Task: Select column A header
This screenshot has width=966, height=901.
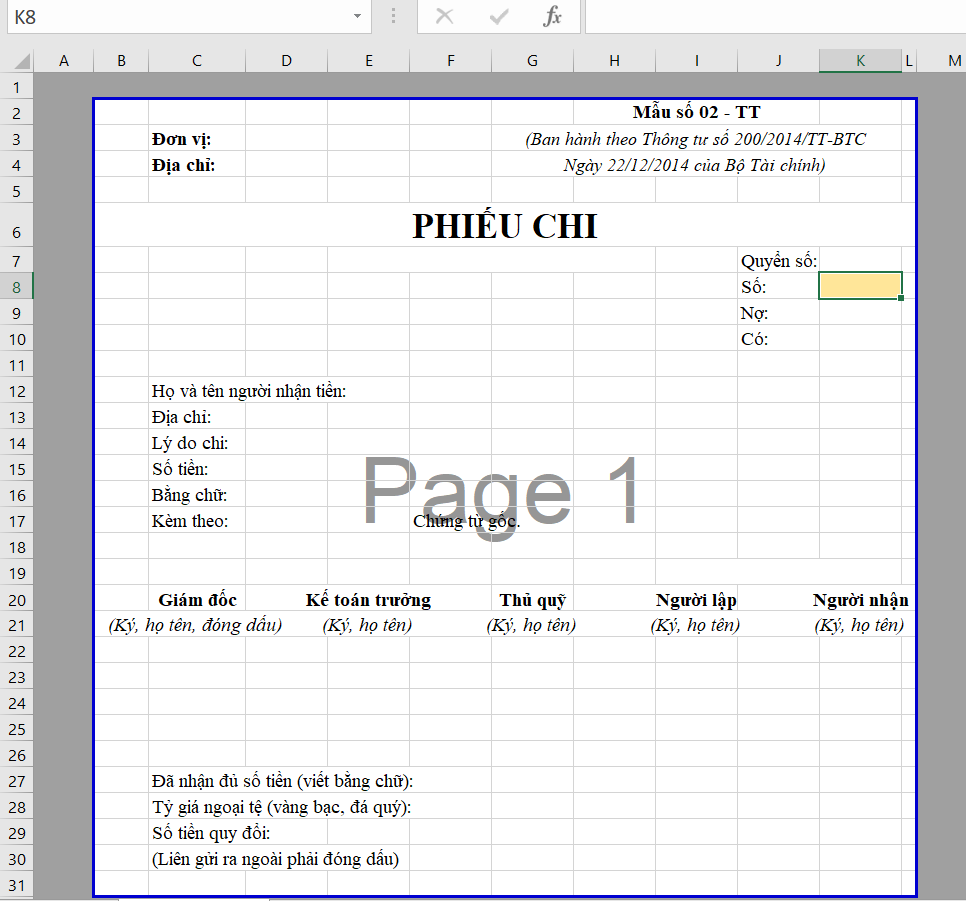Action: coord(63,60)
